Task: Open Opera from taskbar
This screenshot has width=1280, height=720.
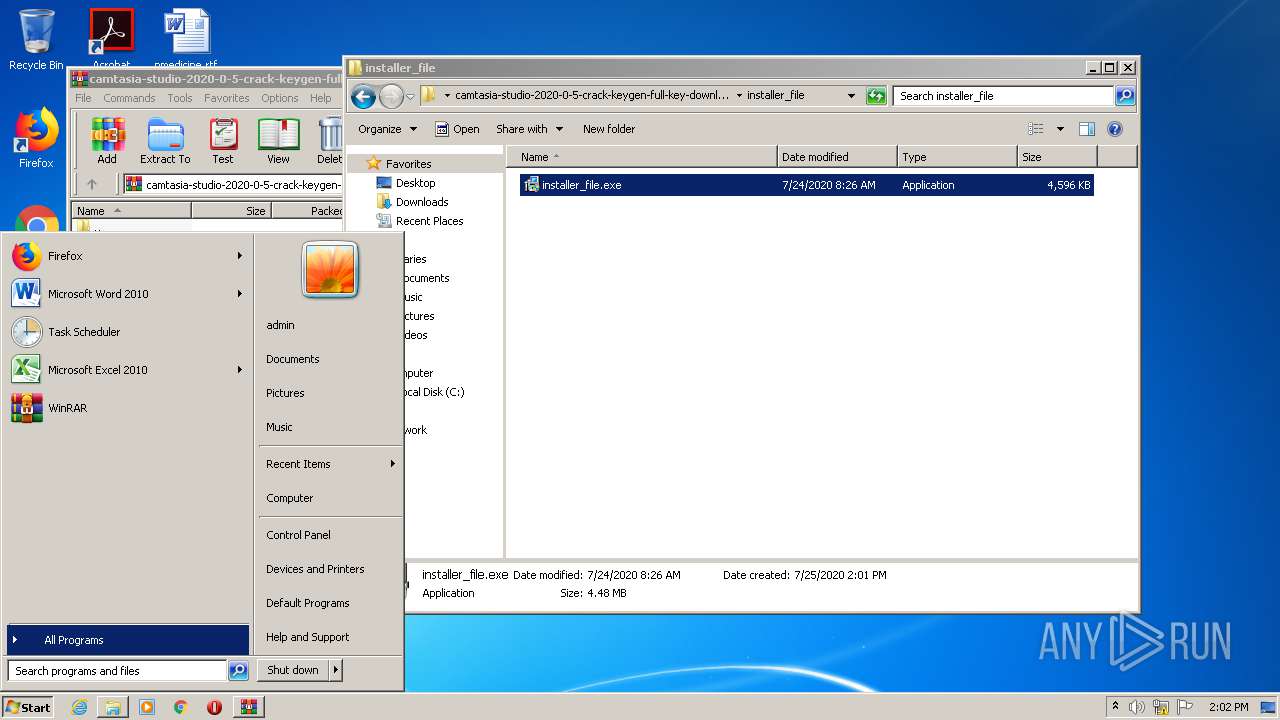Action: tap(214, 707)
